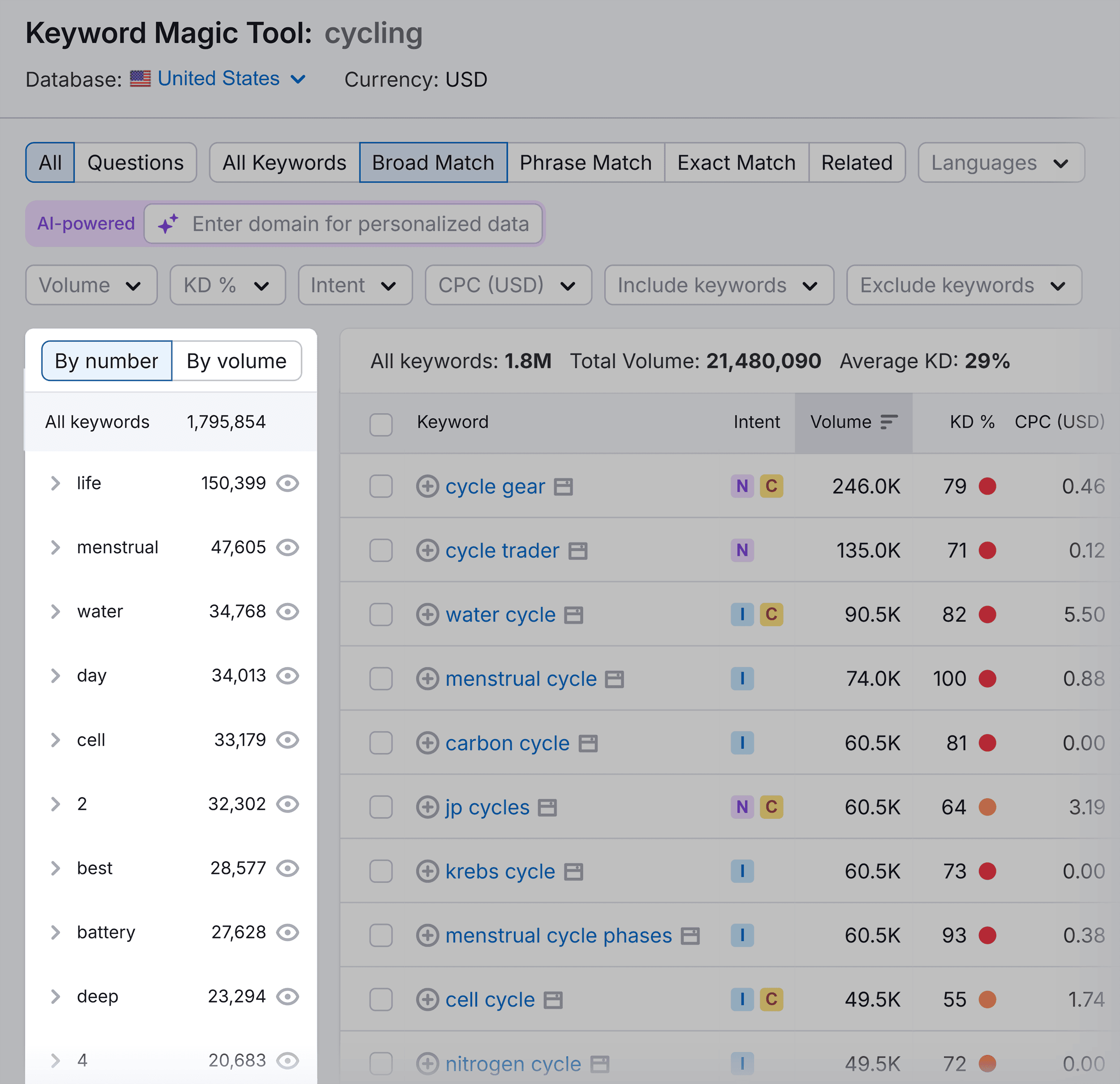The image size is (1120, 1084).
Task: Open SERP view icon for 'cycle gear'
Action: tap(564, 487)
